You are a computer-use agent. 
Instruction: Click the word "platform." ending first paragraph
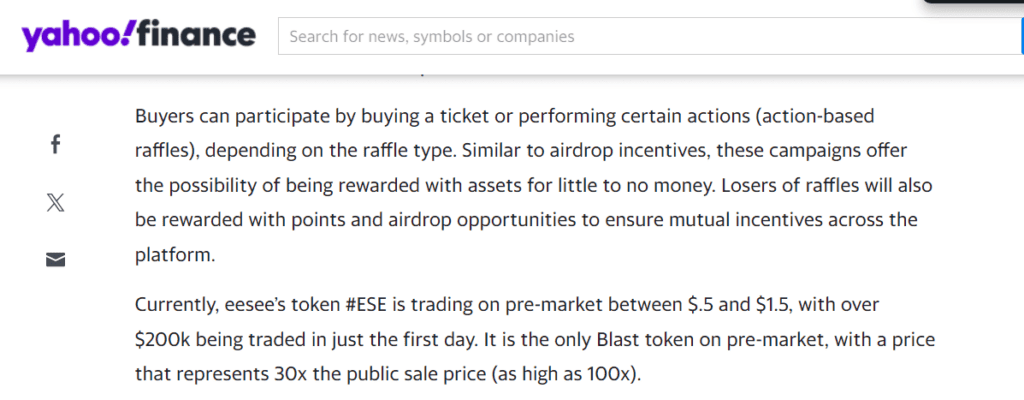click(x=175, y=255)
